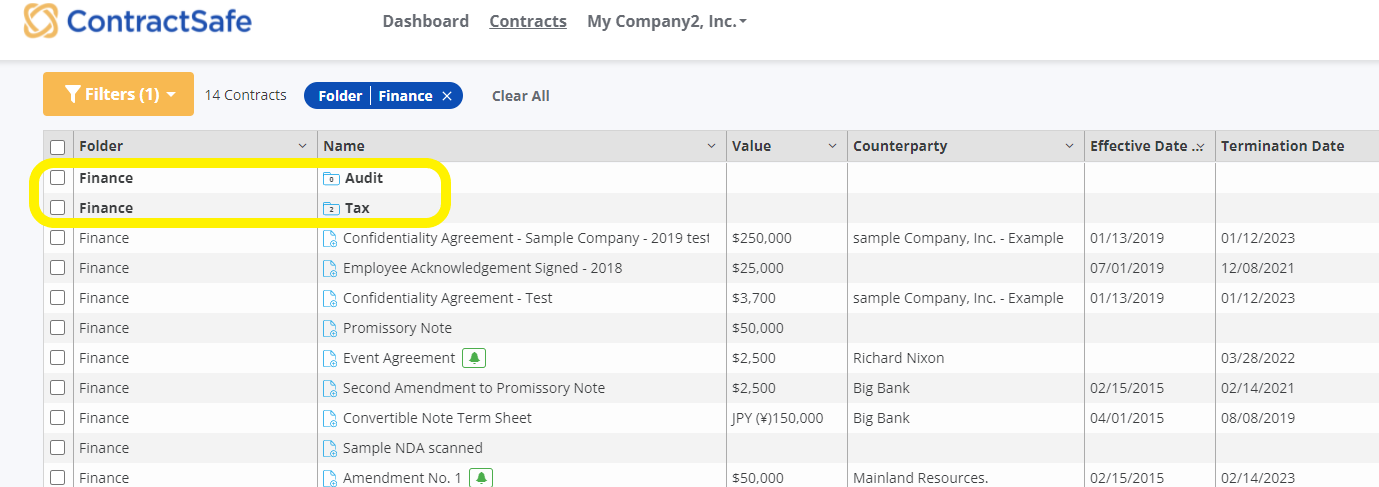The height and width of the screenshot is (487, 1379).
Task: Click the bell icon beside Event Agreement
Action: pos(473,358)
